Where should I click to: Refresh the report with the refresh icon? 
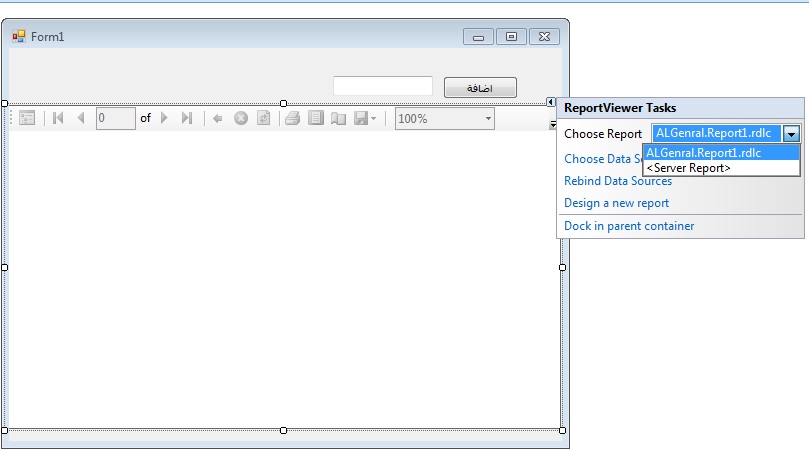(x=264, y=118)
